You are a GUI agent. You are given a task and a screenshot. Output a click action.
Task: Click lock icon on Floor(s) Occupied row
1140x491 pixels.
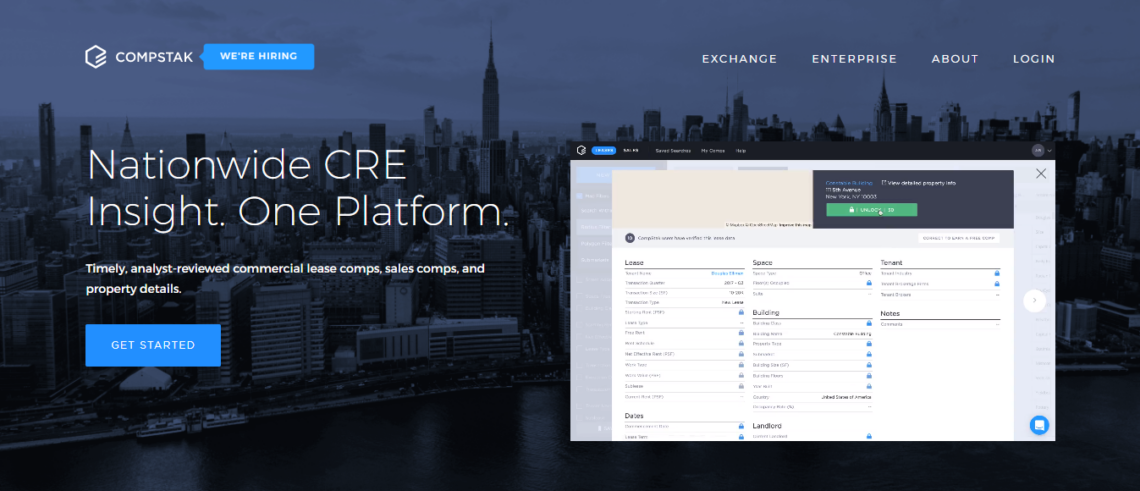point(869,283)
